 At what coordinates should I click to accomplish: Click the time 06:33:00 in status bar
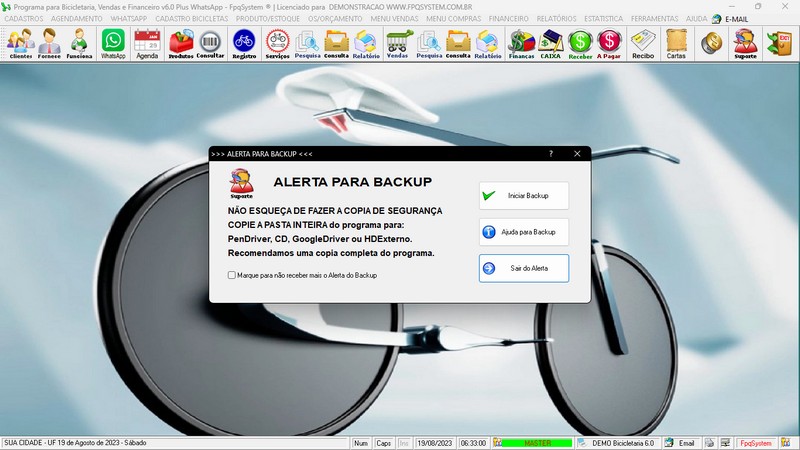473,443
